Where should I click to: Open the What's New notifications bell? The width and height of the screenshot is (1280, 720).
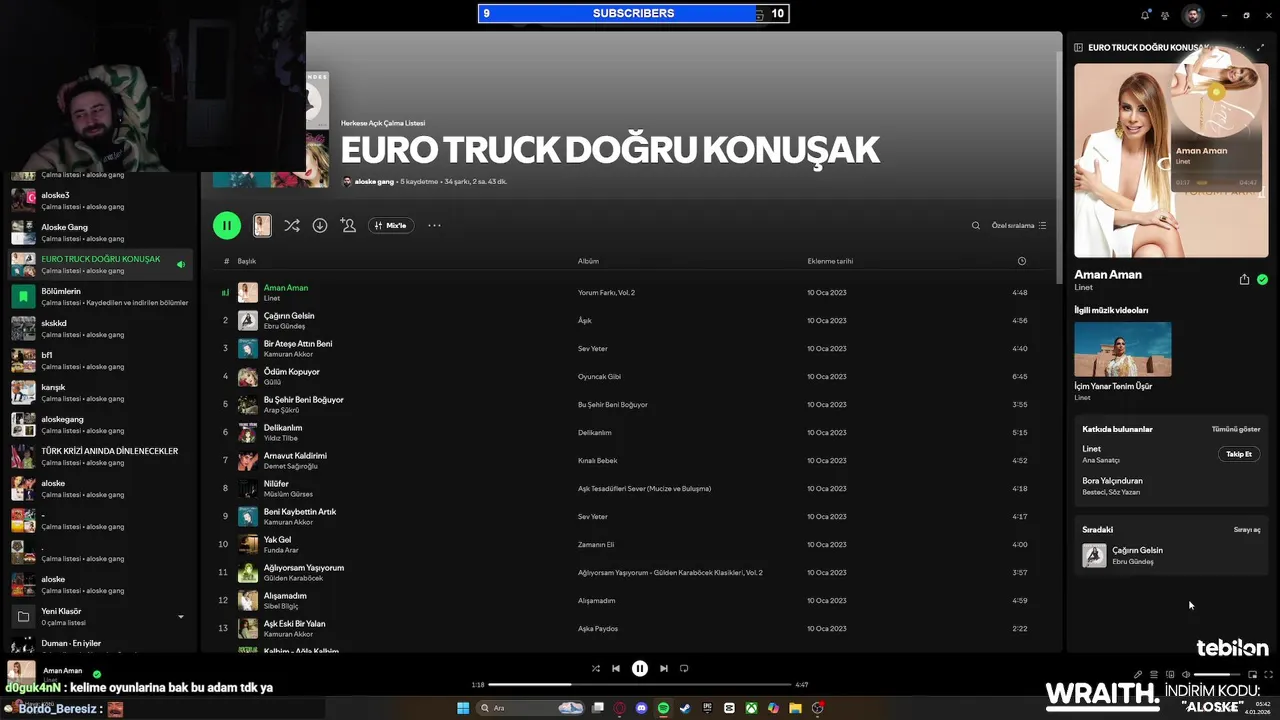point(1145,15)
